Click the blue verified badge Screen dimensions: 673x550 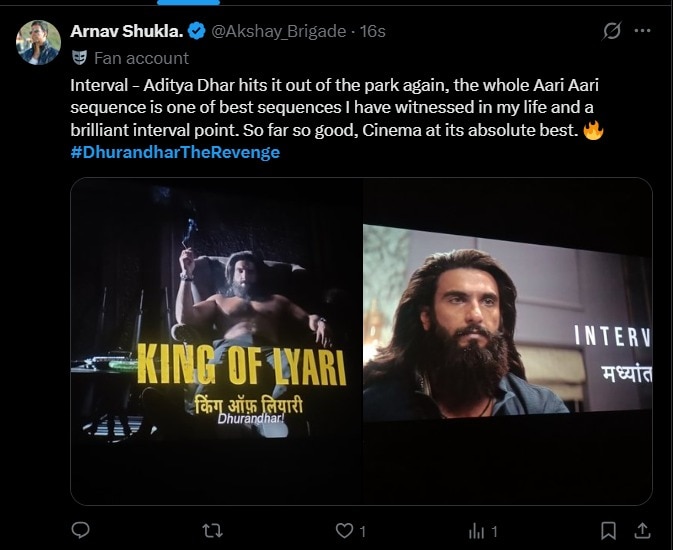point(195,32)
